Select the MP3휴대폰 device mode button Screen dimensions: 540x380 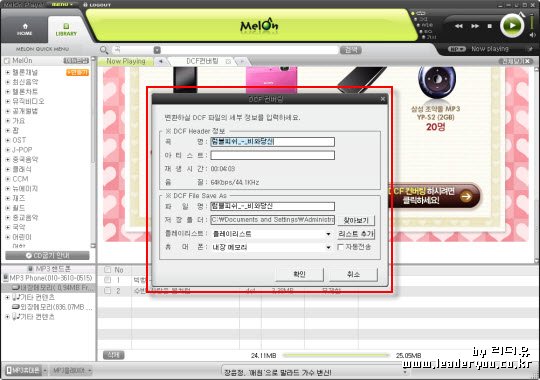24,371
